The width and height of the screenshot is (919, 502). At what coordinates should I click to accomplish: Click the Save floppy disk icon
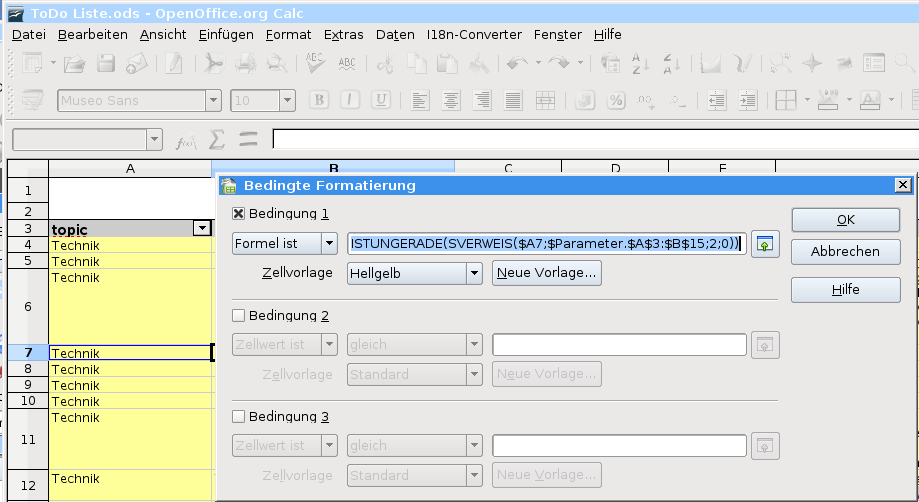(x=105, y=63)
